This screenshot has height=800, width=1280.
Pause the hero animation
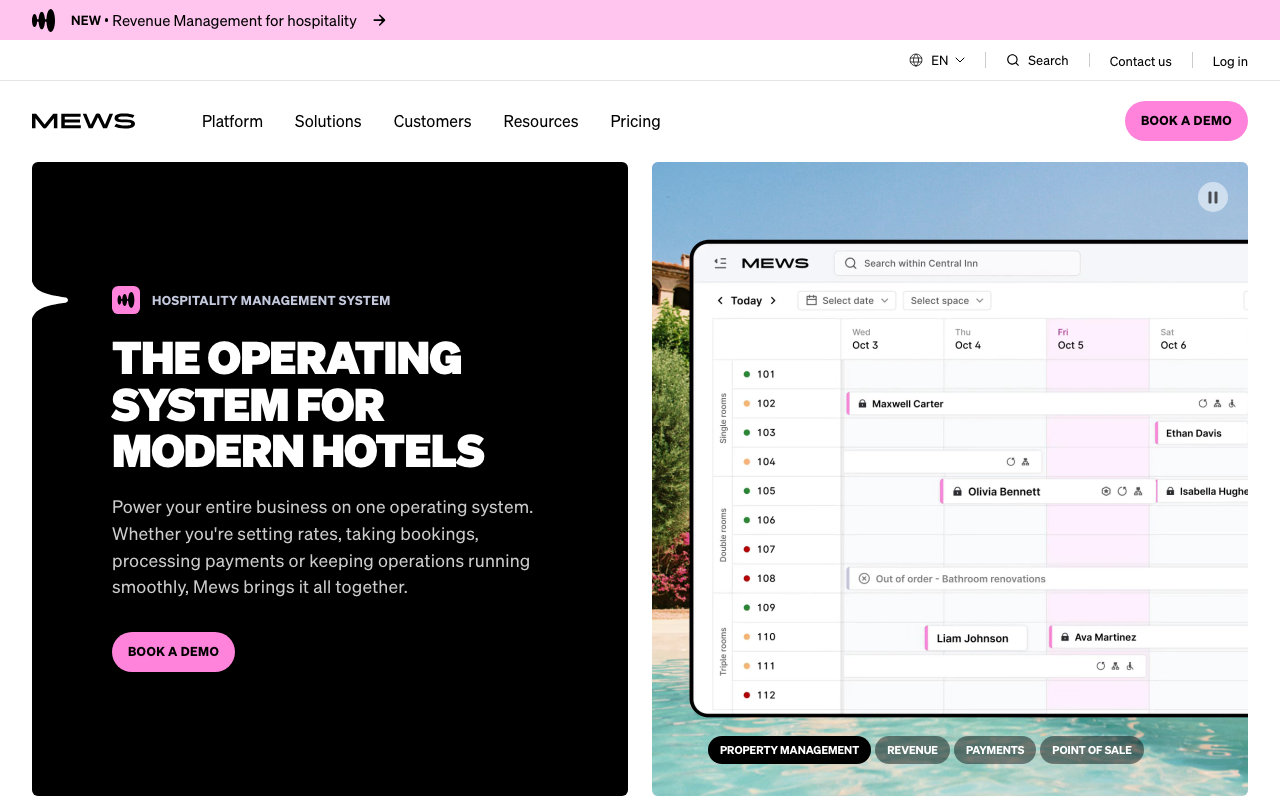[x=1213, y=197]
